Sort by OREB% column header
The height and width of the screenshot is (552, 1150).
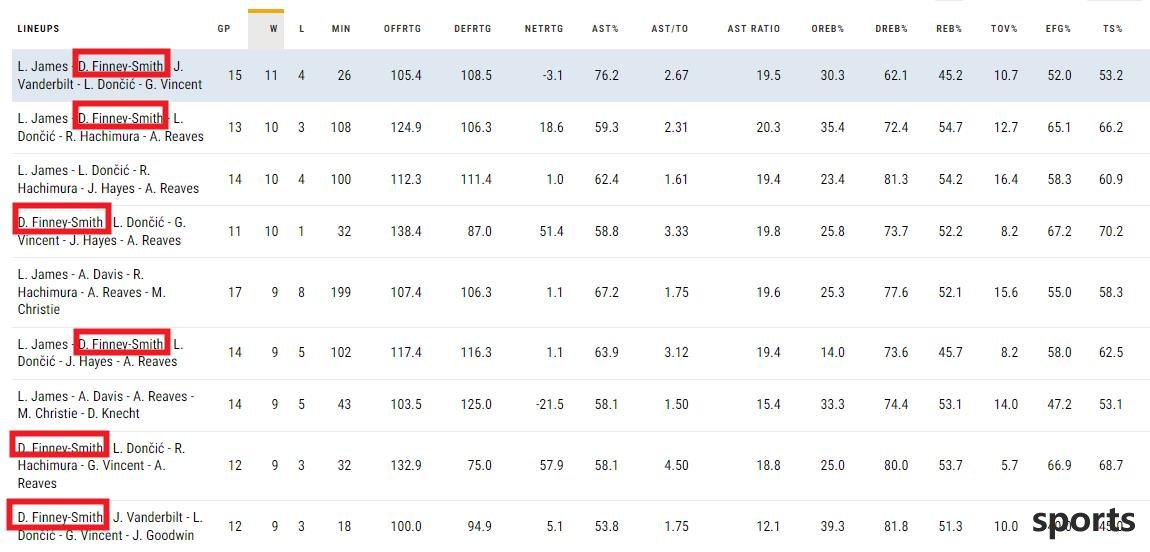(x=828, y=29)
